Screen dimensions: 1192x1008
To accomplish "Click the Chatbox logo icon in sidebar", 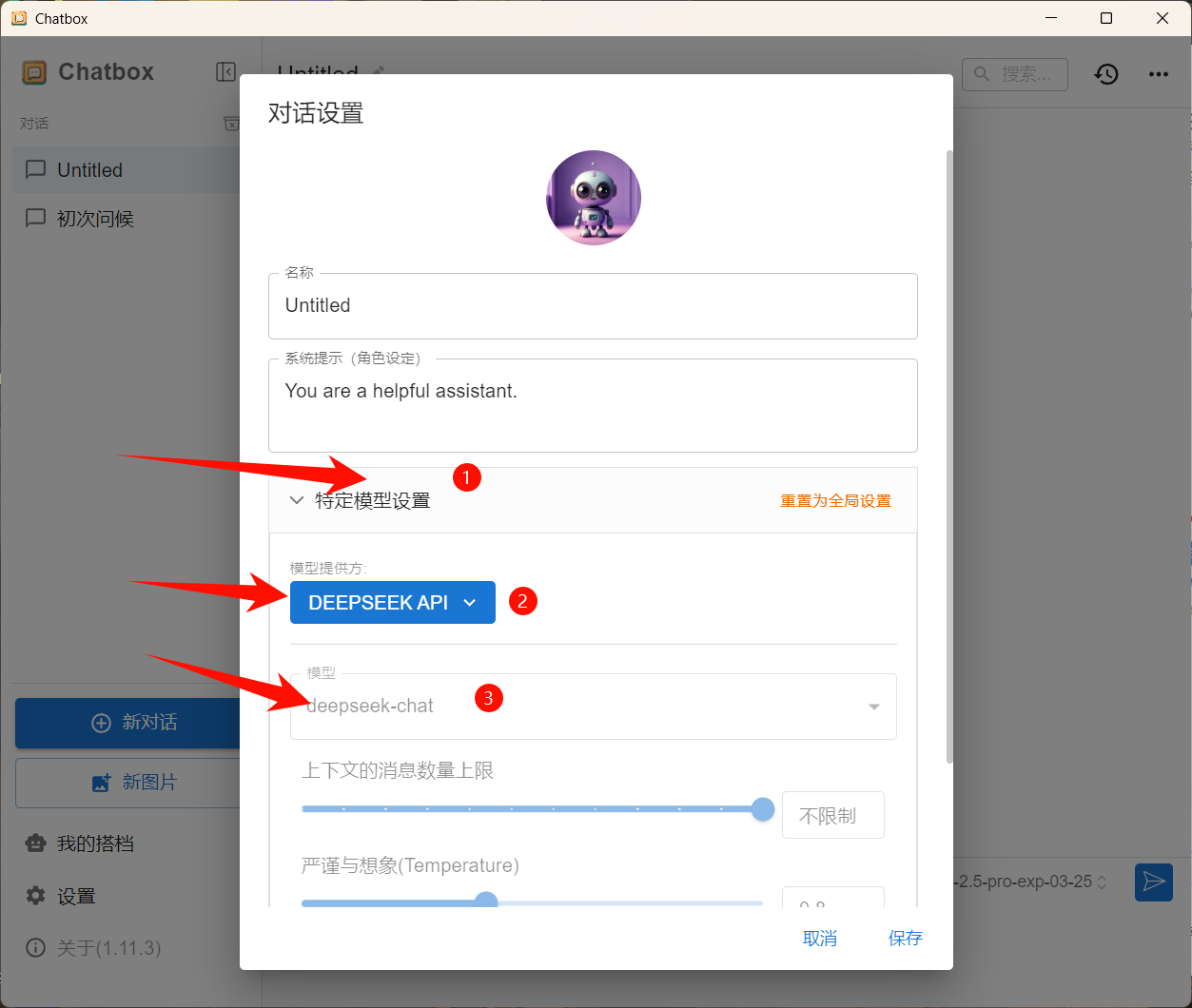I will point(34,72).
